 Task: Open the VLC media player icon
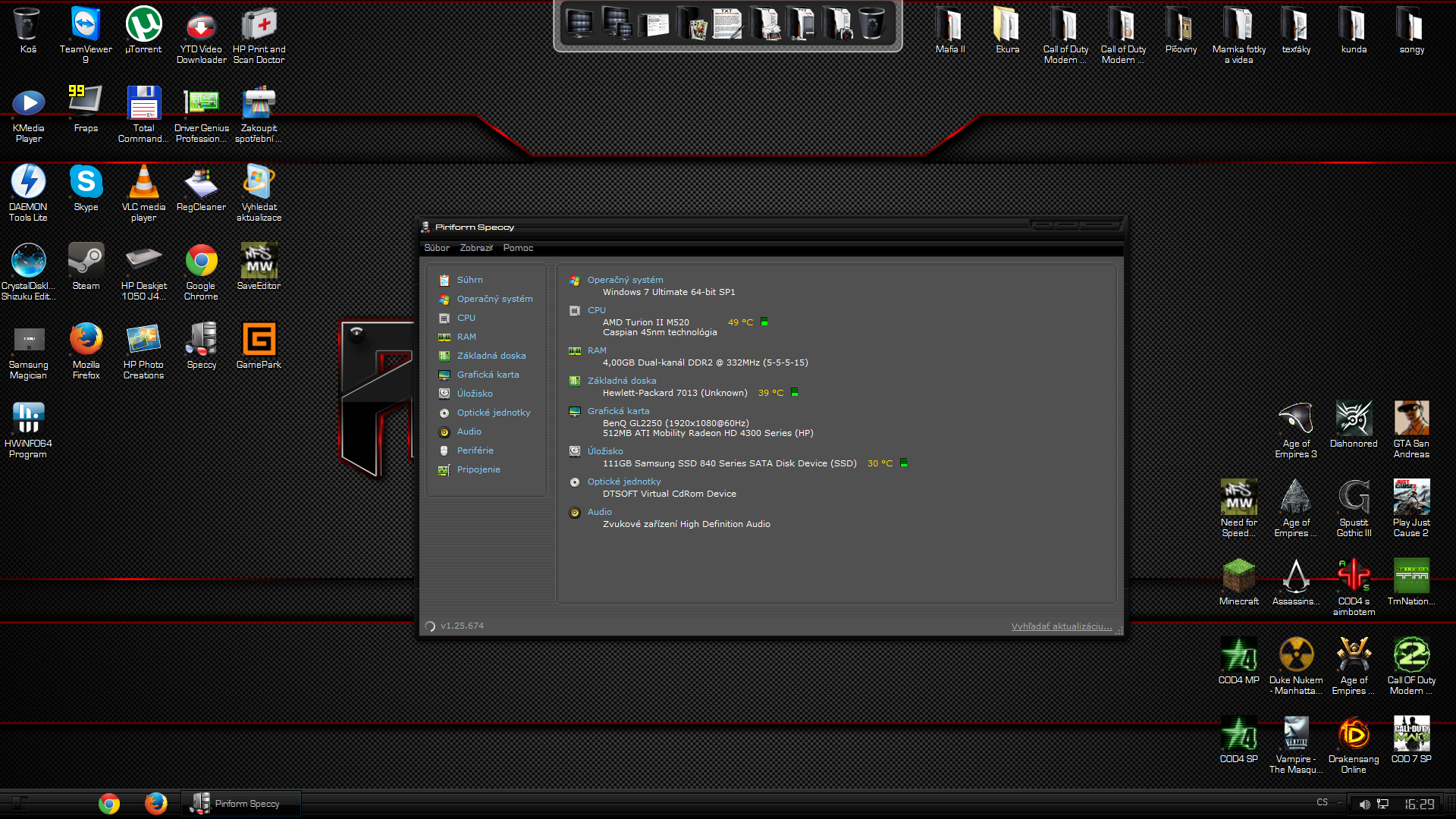coord(143,193)
